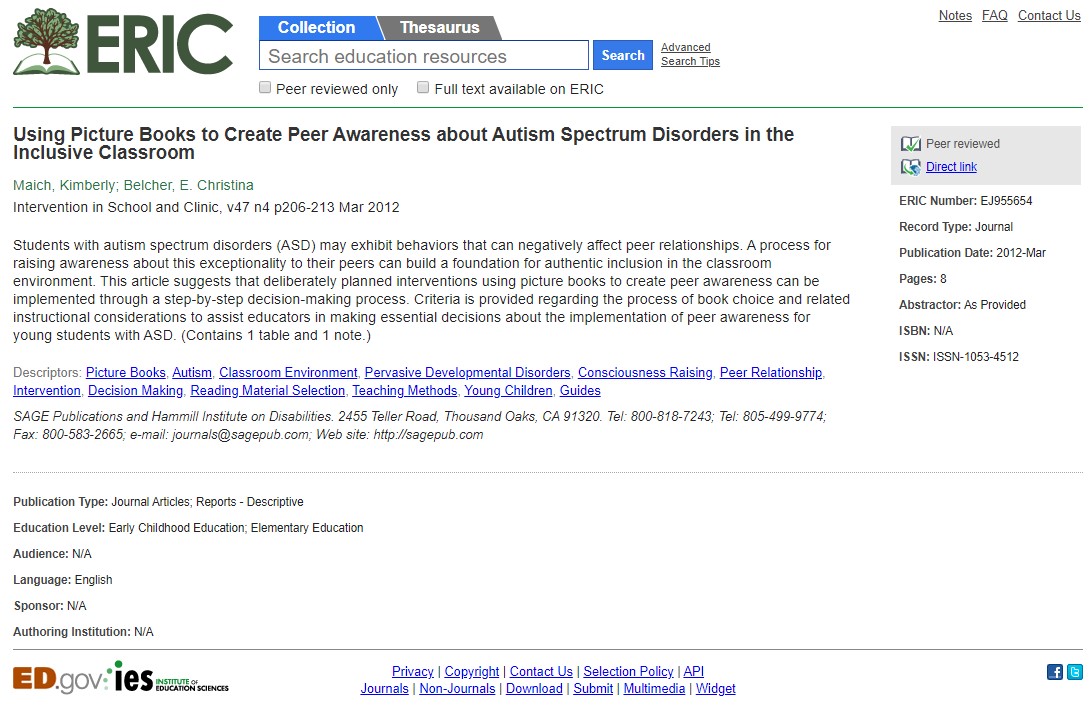Screen dimensions: 1092x725
Task: Click the Direct link globe icon
Action: 910,167
